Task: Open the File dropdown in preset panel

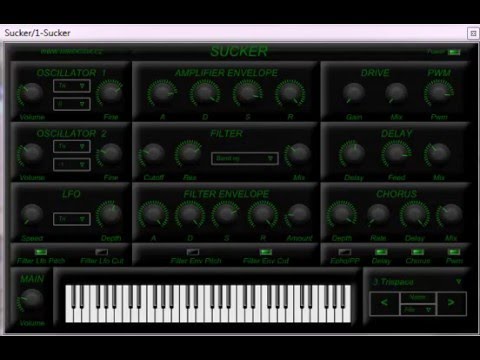Action: tap(418, 310)
